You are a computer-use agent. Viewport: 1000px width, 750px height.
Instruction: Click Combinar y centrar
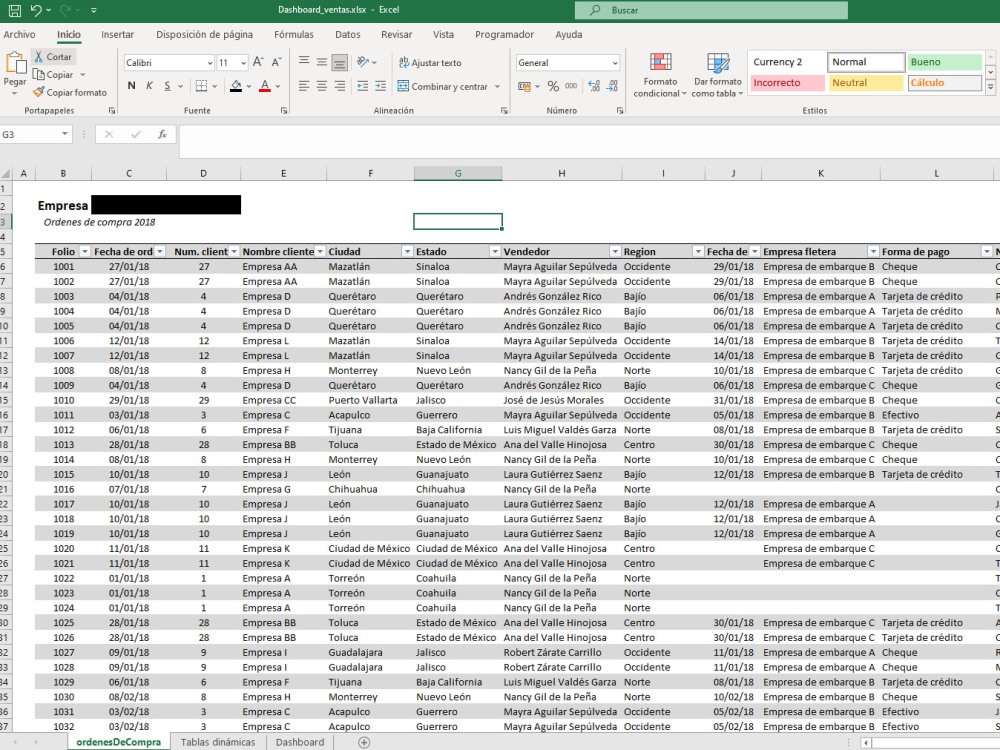coord(443,86)
